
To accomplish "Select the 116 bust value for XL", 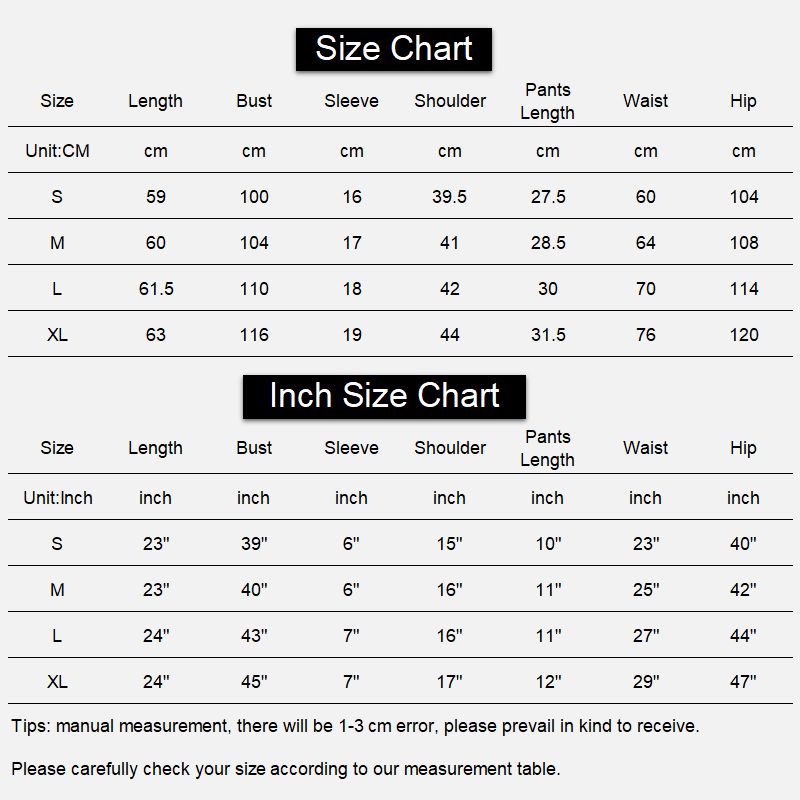I will coord(254,335).
